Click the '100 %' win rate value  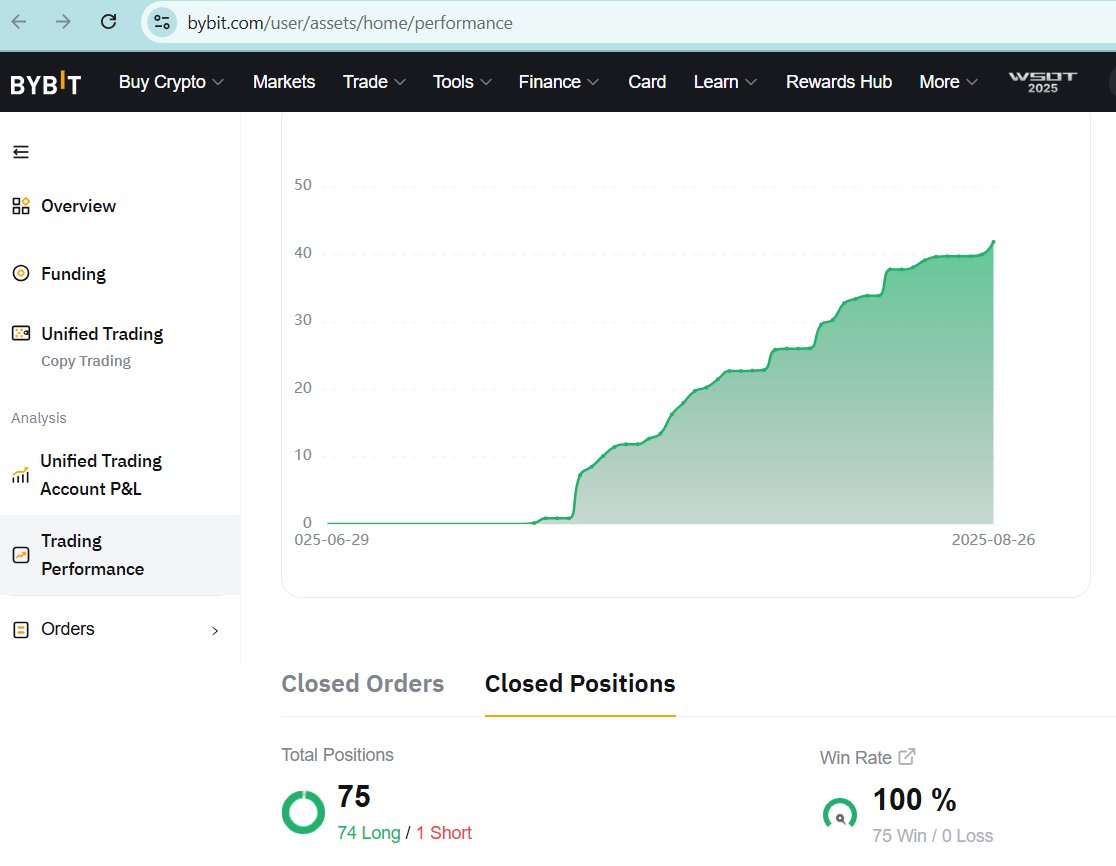915,799
